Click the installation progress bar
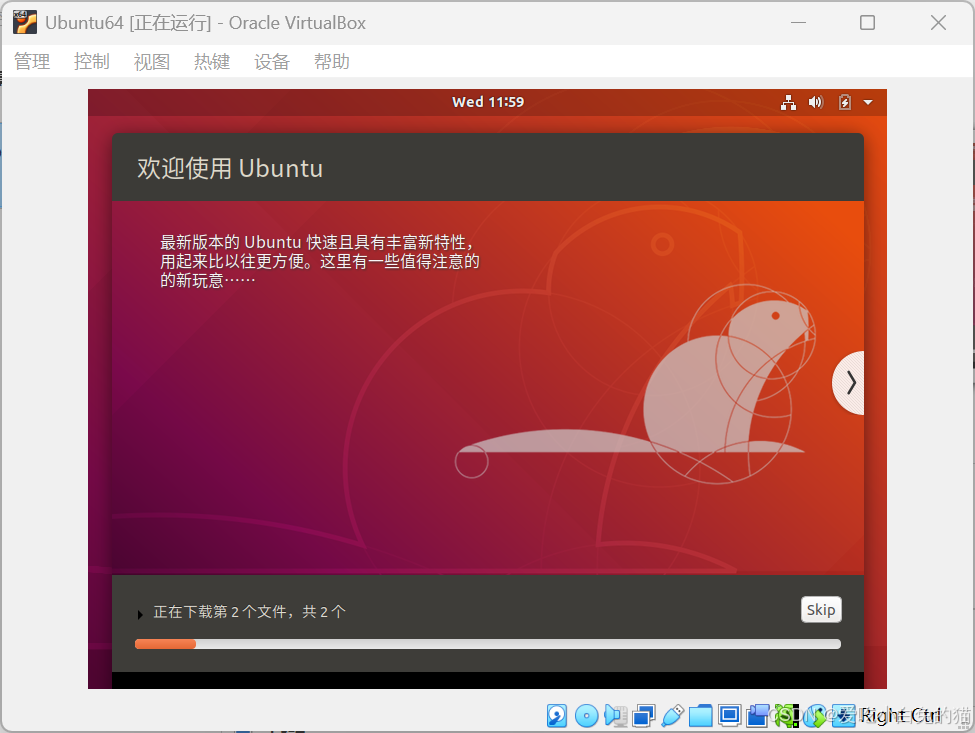This screenshot has width=975, height=733. pos(488,644)
